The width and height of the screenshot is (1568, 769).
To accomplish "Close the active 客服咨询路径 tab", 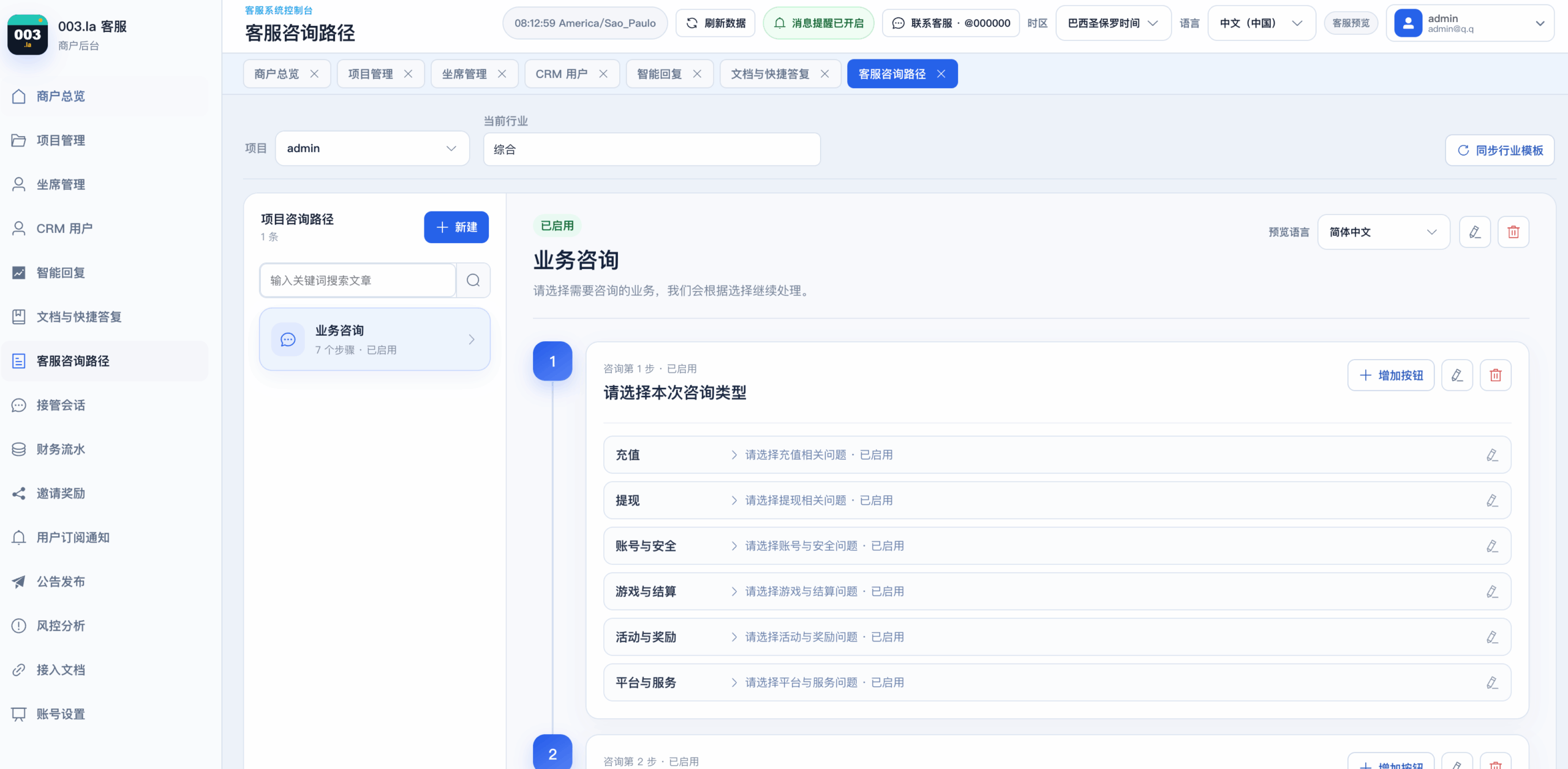I will click(941, 74).
